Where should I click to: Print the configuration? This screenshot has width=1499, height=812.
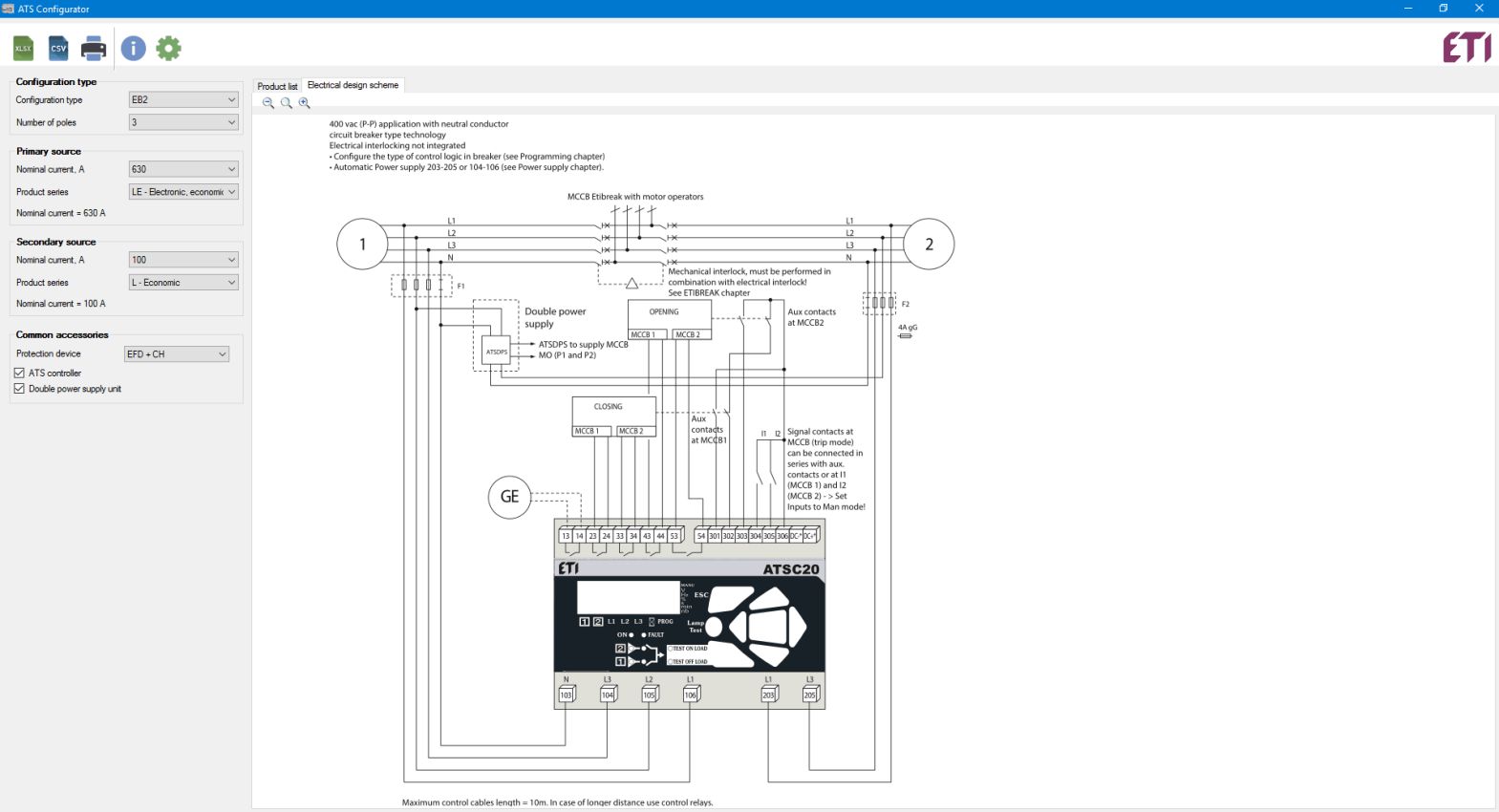94,48
